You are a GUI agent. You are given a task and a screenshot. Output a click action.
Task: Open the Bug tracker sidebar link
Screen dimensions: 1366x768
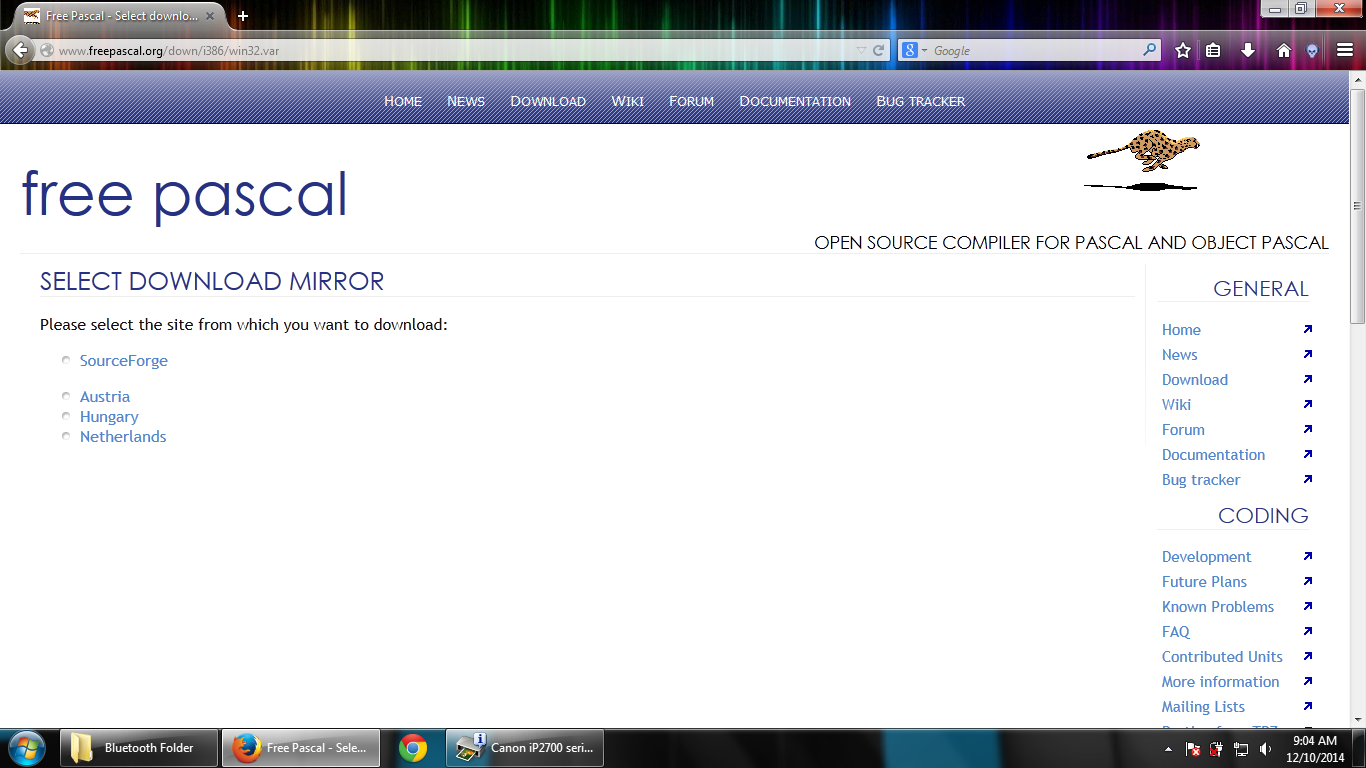(1200, 479)
